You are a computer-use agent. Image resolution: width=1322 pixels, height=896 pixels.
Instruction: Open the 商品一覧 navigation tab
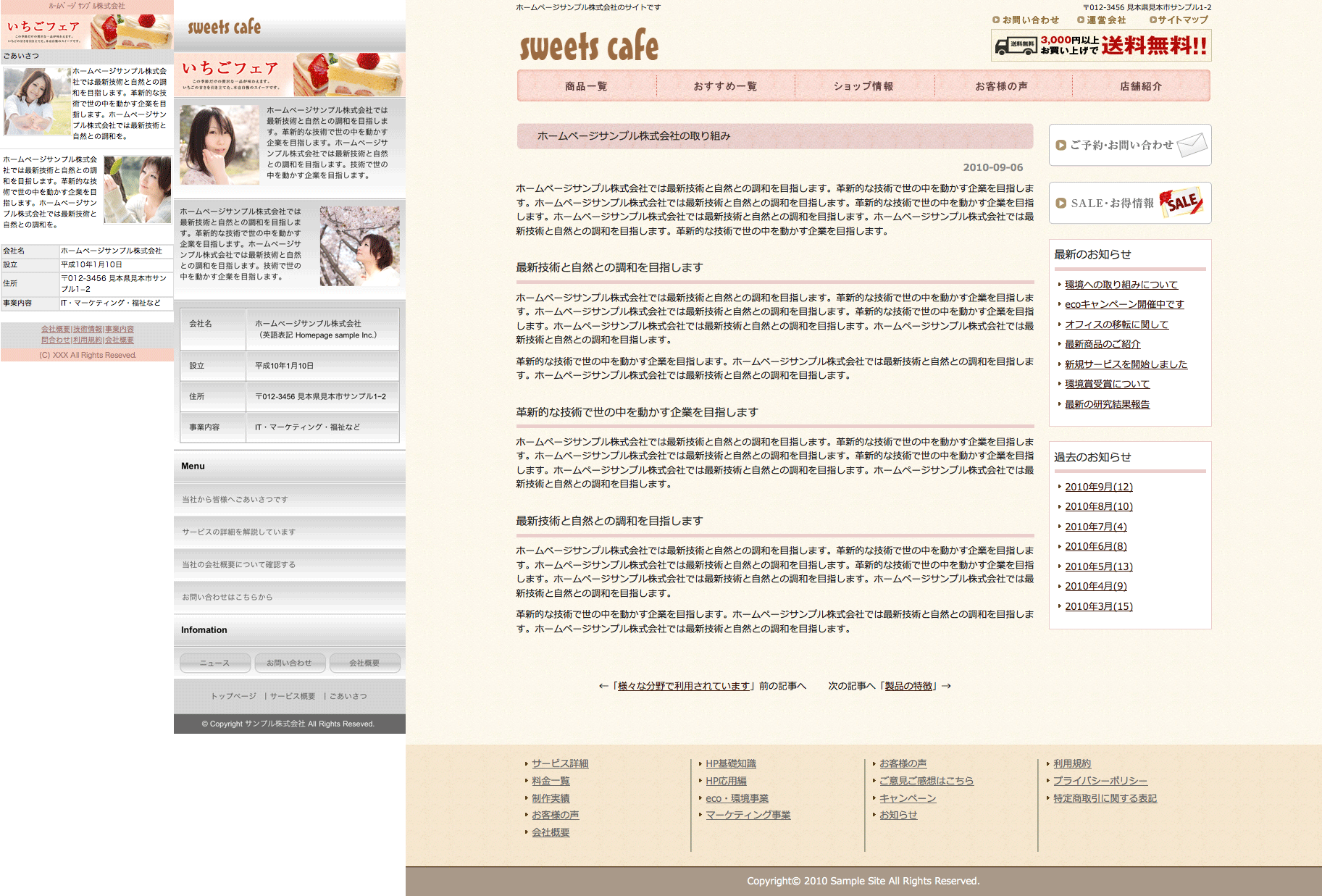click(586, 86)
